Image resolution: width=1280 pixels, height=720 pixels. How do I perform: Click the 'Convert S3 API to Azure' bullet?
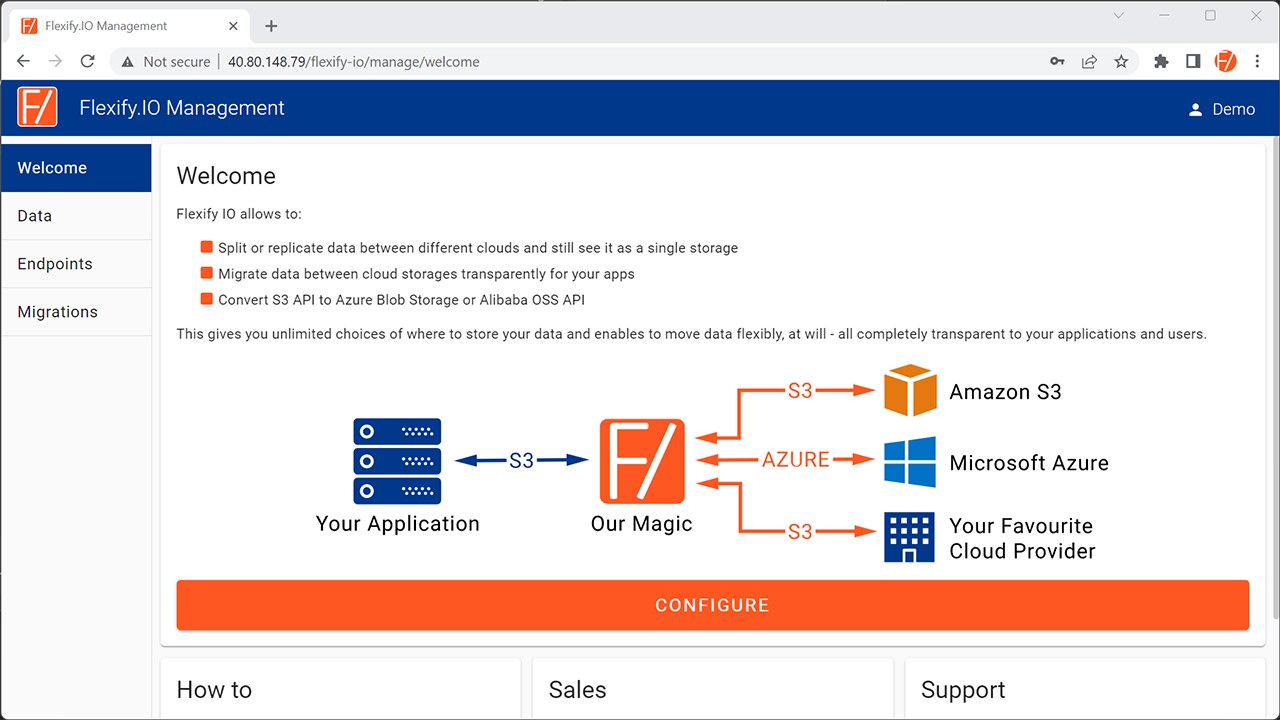[x=401, y=300]
